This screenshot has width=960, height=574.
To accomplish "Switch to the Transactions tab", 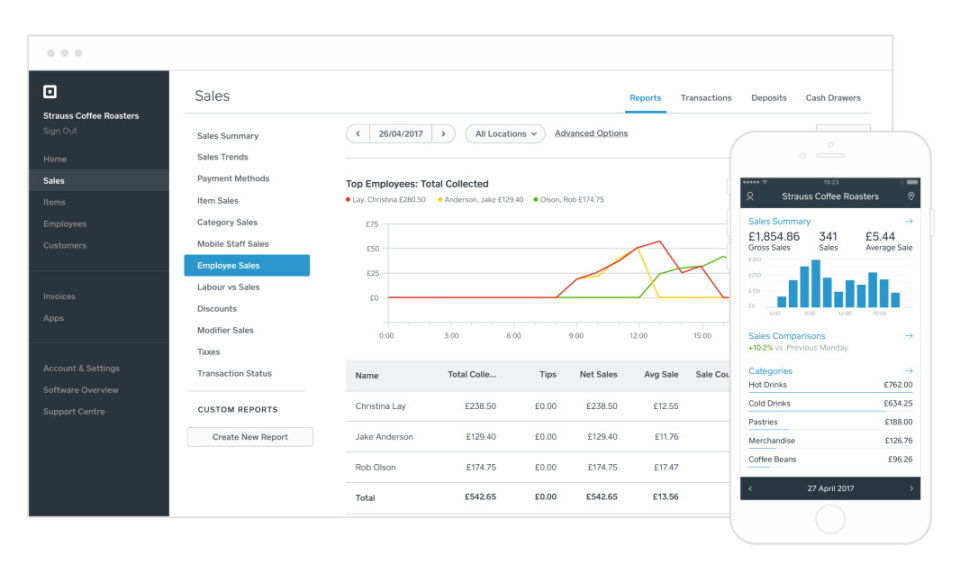I will point(706,98).
